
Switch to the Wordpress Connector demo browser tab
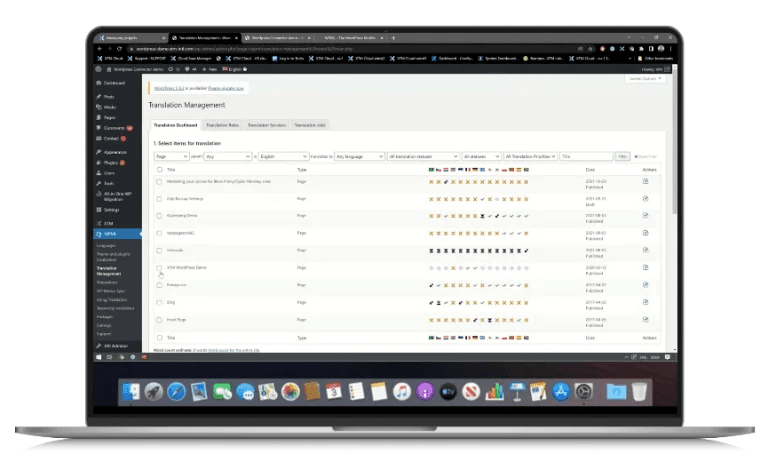tap(277, 38)
